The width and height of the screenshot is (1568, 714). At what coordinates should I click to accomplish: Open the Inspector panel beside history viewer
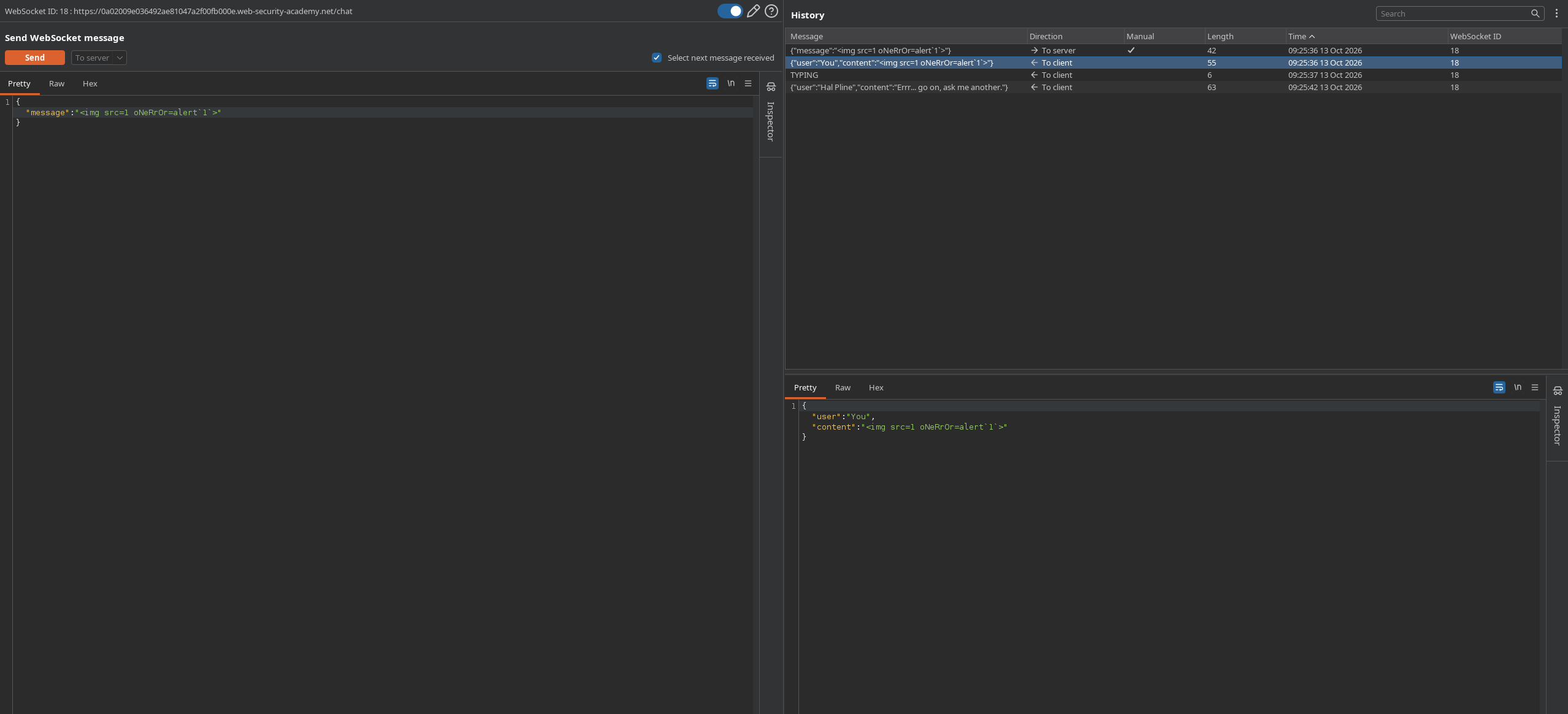[1558, 419]
